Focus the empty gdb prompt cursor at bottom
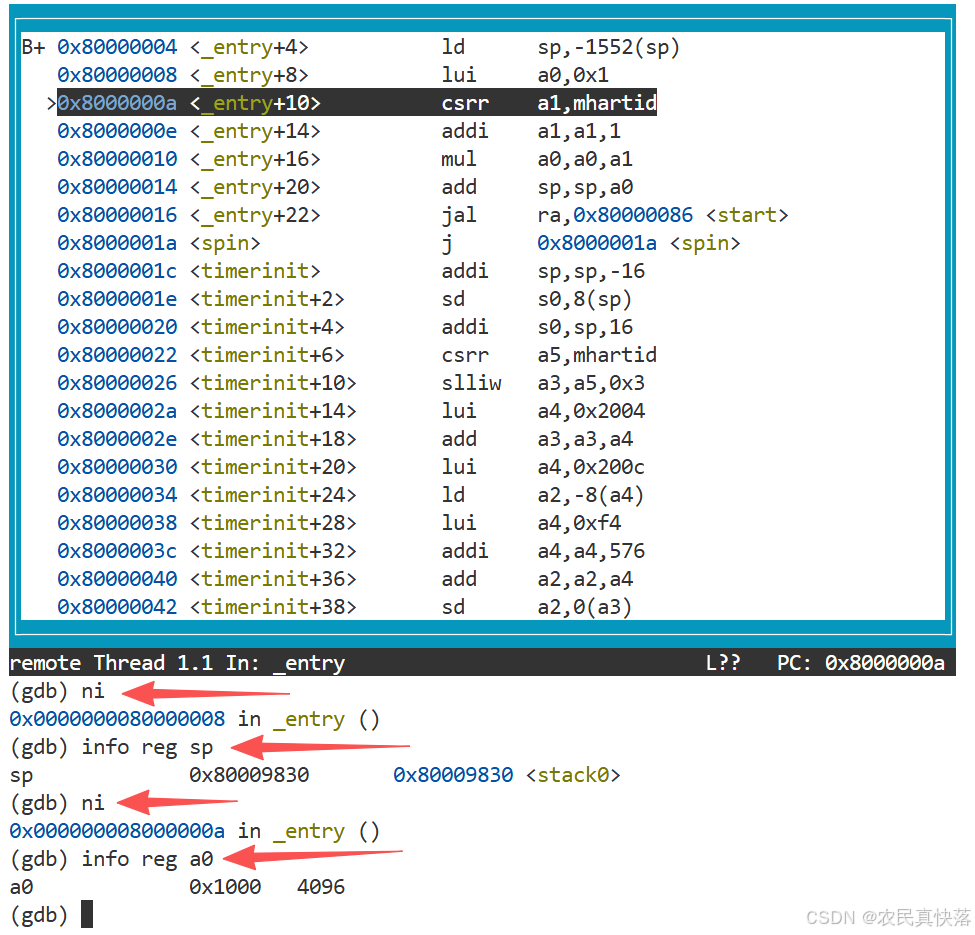 pos(87,914)
